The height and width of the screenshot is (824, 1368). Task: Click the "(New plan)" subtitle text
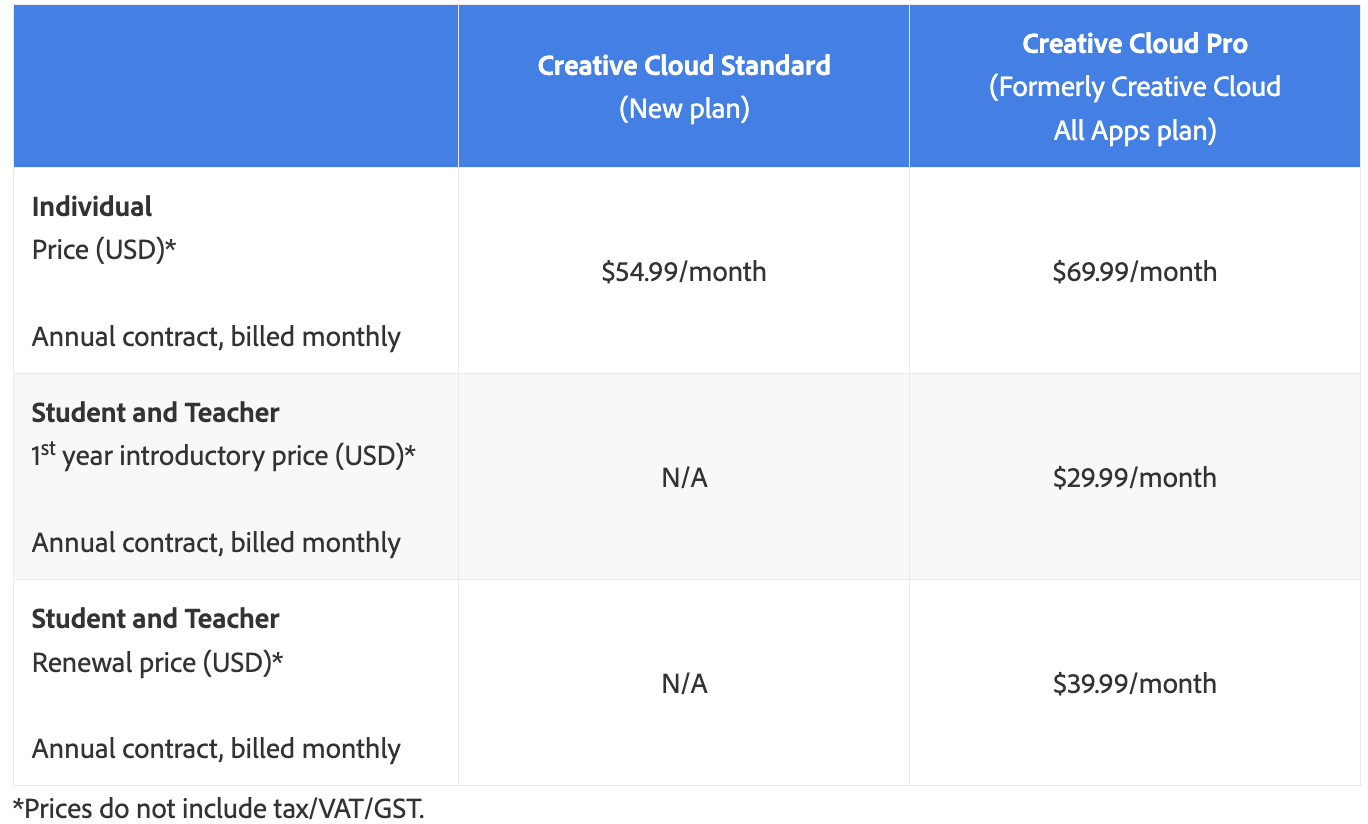pyautogui.click(x=684, y=108)
